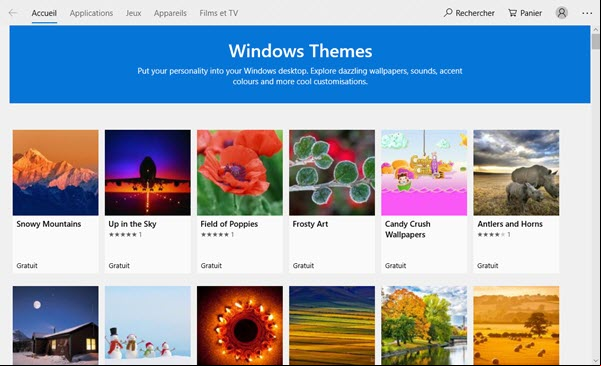Open the Appareils tab

(x=170, y=13)
